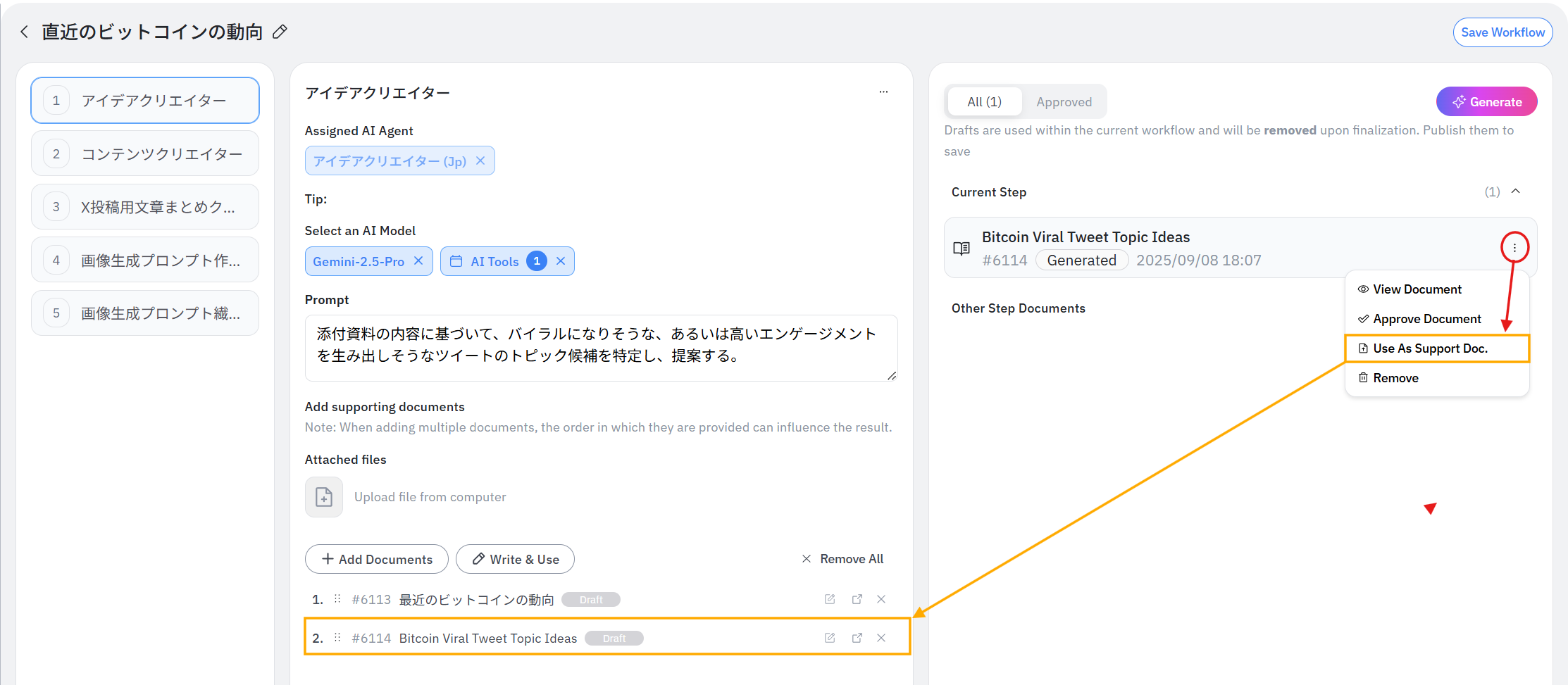Click the upload file icon under Attached files
Viewport: 1568px width, 685px height.
coord(324,497)
